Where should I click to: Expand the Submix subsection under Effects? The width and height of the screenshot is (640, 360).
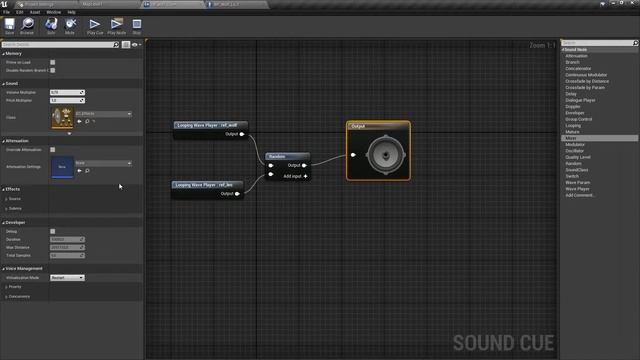pos(6,209)
